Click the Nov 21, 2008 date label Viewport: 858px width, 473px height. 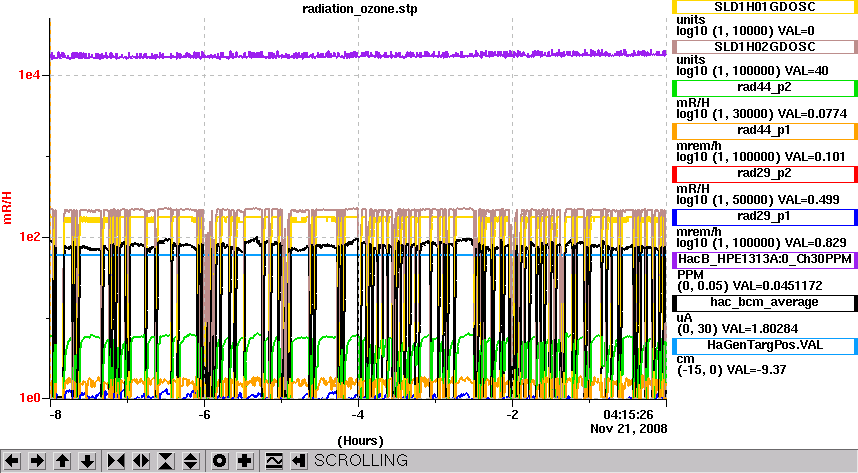point(629,429)
